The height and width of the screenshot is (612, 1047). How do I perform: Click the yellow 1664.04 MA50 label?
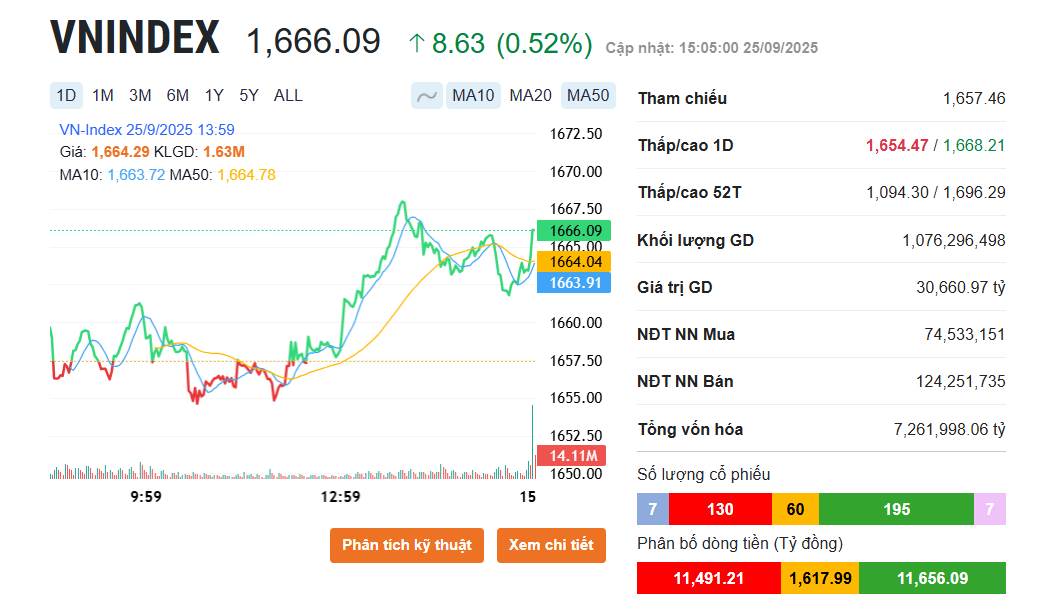pos(574,262)
